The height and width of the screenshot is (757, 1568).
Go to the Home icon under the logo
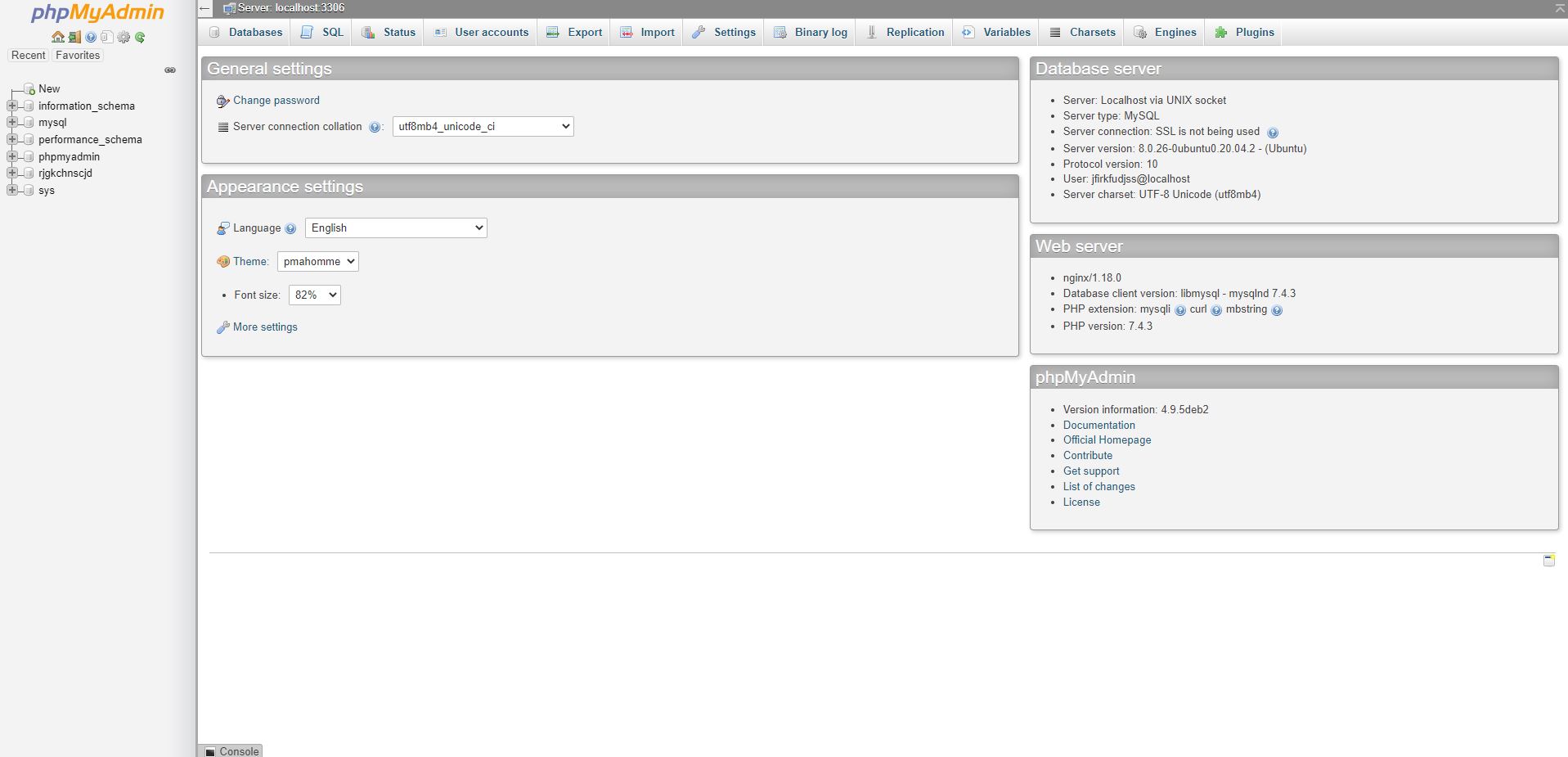[x=57, y=37]
